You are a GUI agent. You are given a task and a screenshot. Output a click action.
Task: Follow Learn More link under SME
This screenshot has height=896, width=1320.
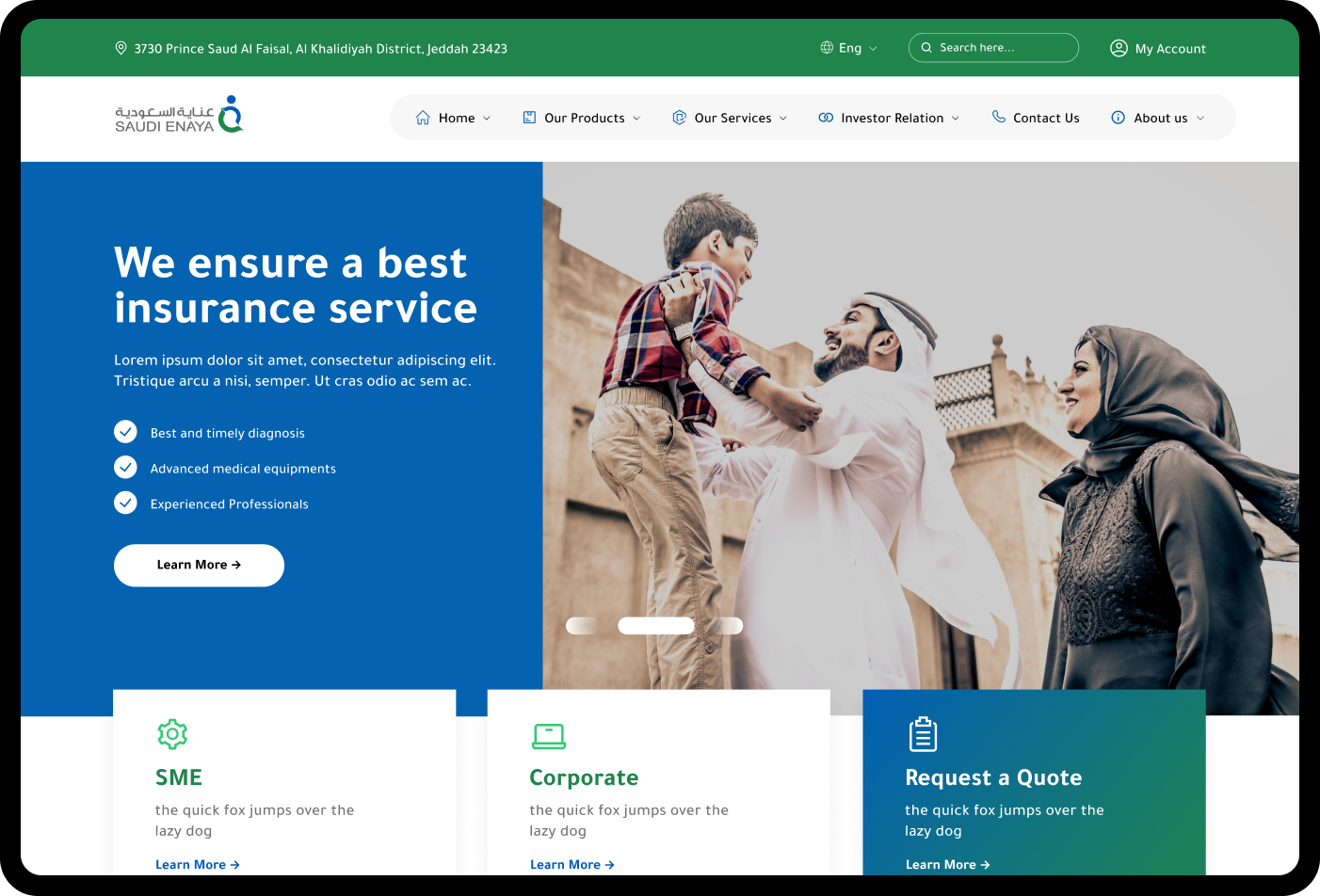198,864
